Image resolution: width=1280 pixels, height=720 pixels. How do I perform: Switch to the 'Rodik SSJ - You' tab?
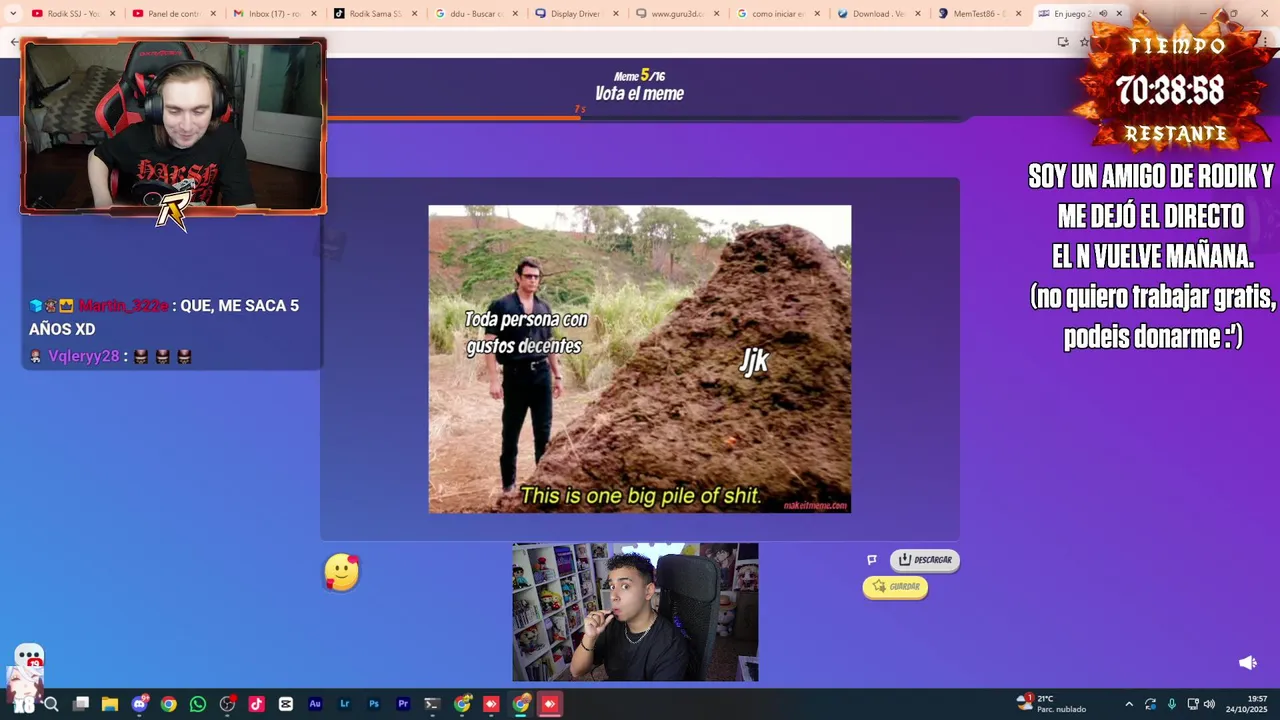click(x=72, y=14)
